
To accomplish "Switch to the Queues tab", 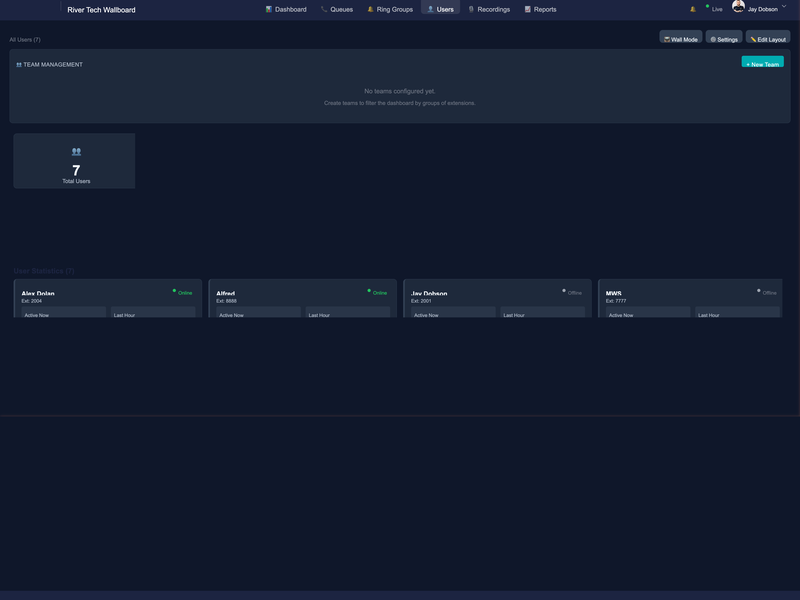I will [x=337, y=9].
